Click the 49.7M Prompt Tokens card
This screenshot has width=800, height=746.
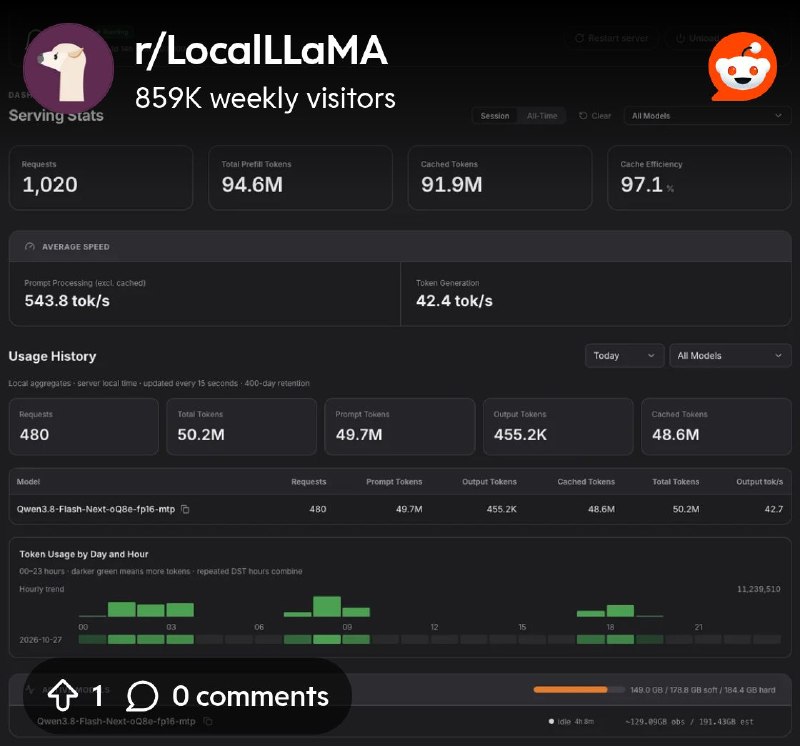point(399,427)
